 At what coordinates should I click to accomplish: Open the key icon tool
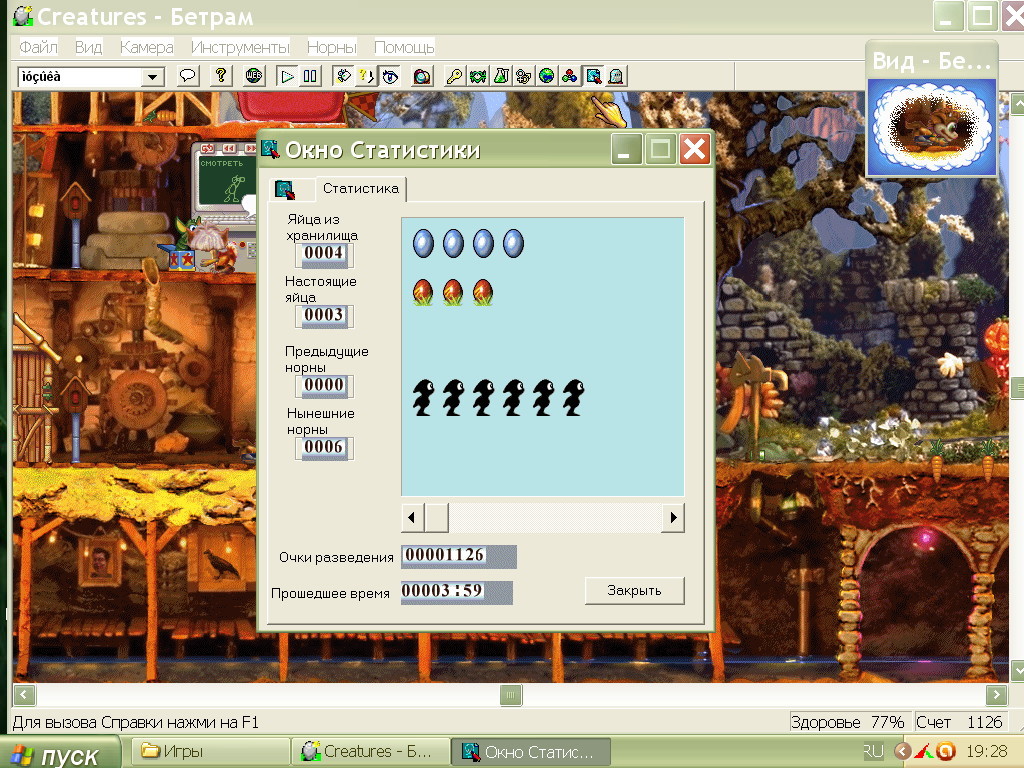[455, 76]
